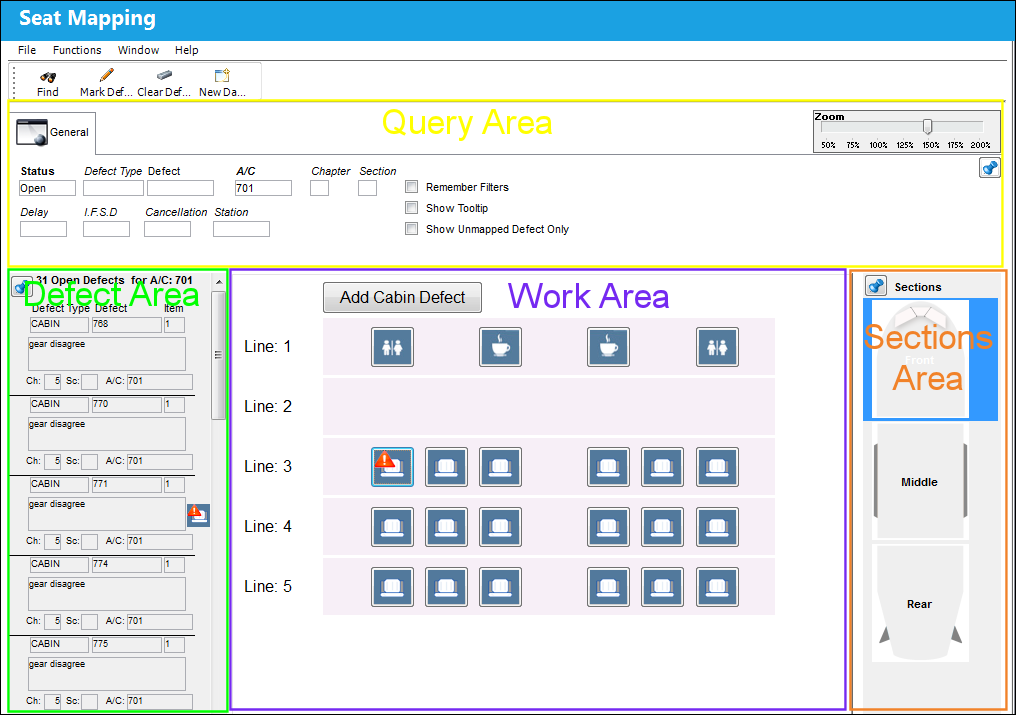Tick the Show Unmapped Defect Only checkbox

[411, 228]
